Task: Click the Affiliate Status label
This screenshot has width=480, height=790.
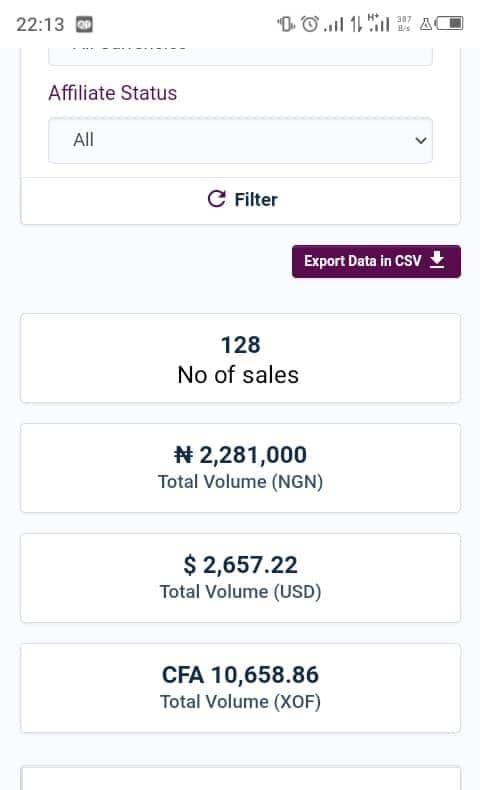Action: click(113, 93)
